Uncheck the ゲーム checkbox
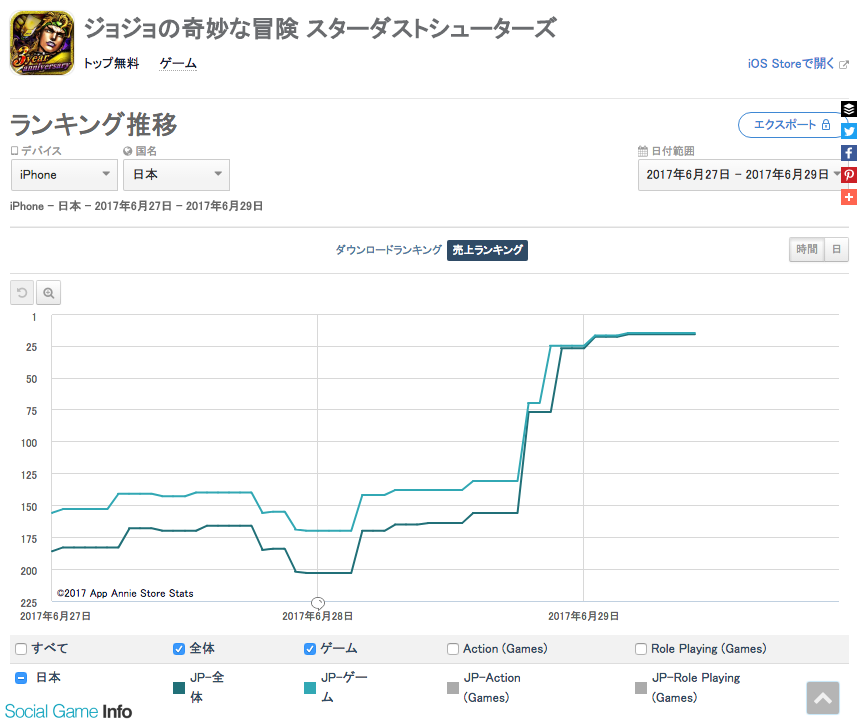 coord(310,649)
